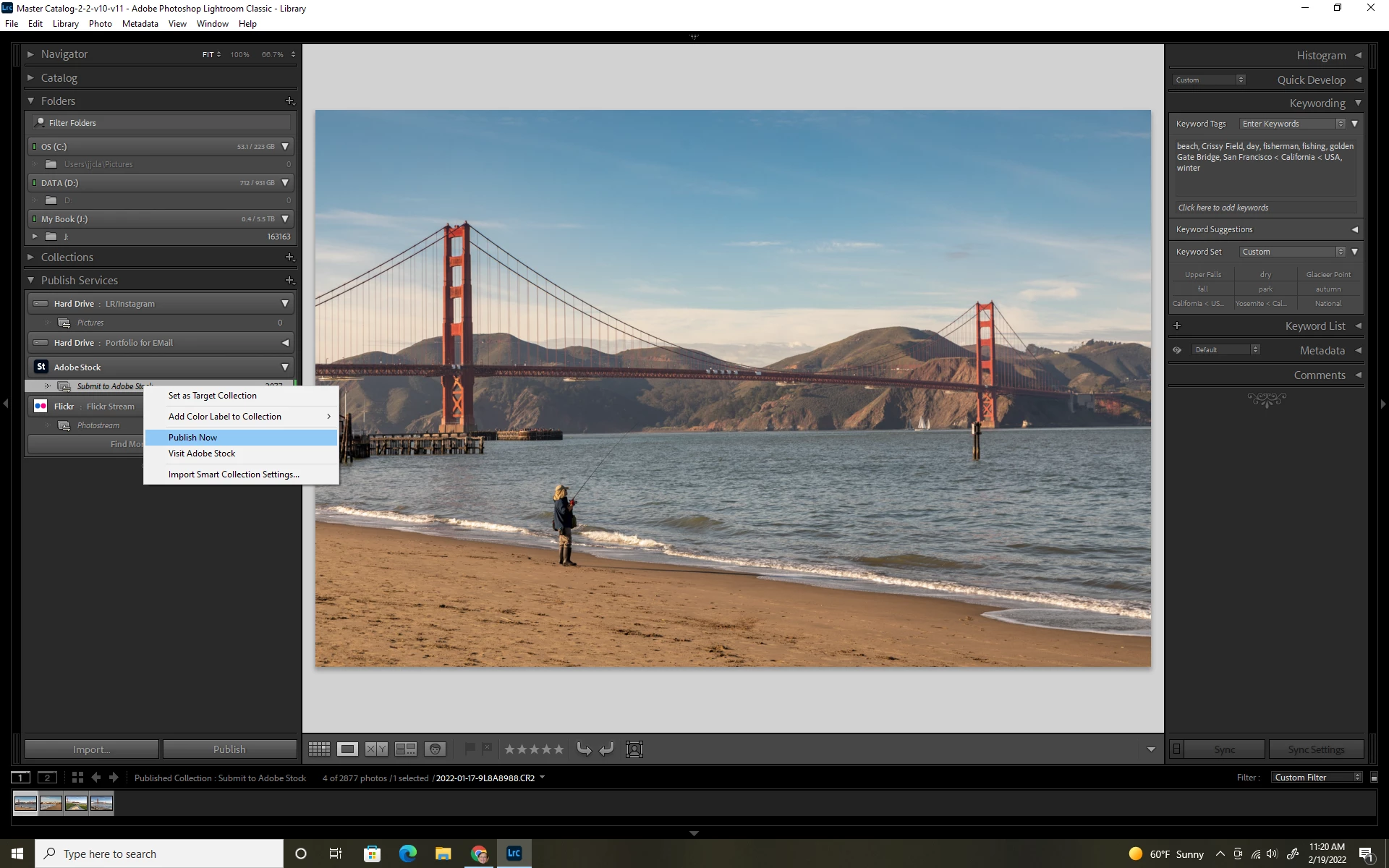
Task: Toggle the Metadata panel eye switch
Action: pos(1177,350)
